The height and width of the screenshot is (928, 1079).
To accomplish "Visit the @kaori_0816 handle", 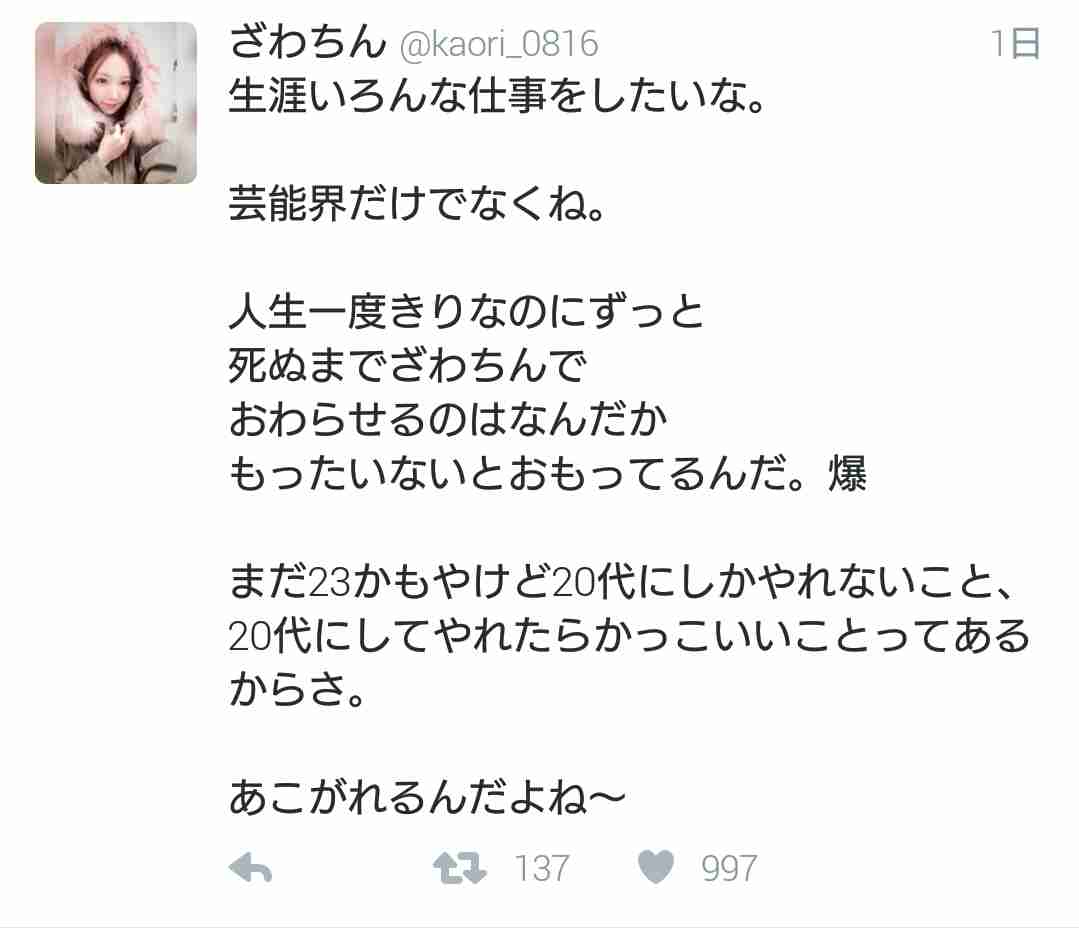I will 499,44.
